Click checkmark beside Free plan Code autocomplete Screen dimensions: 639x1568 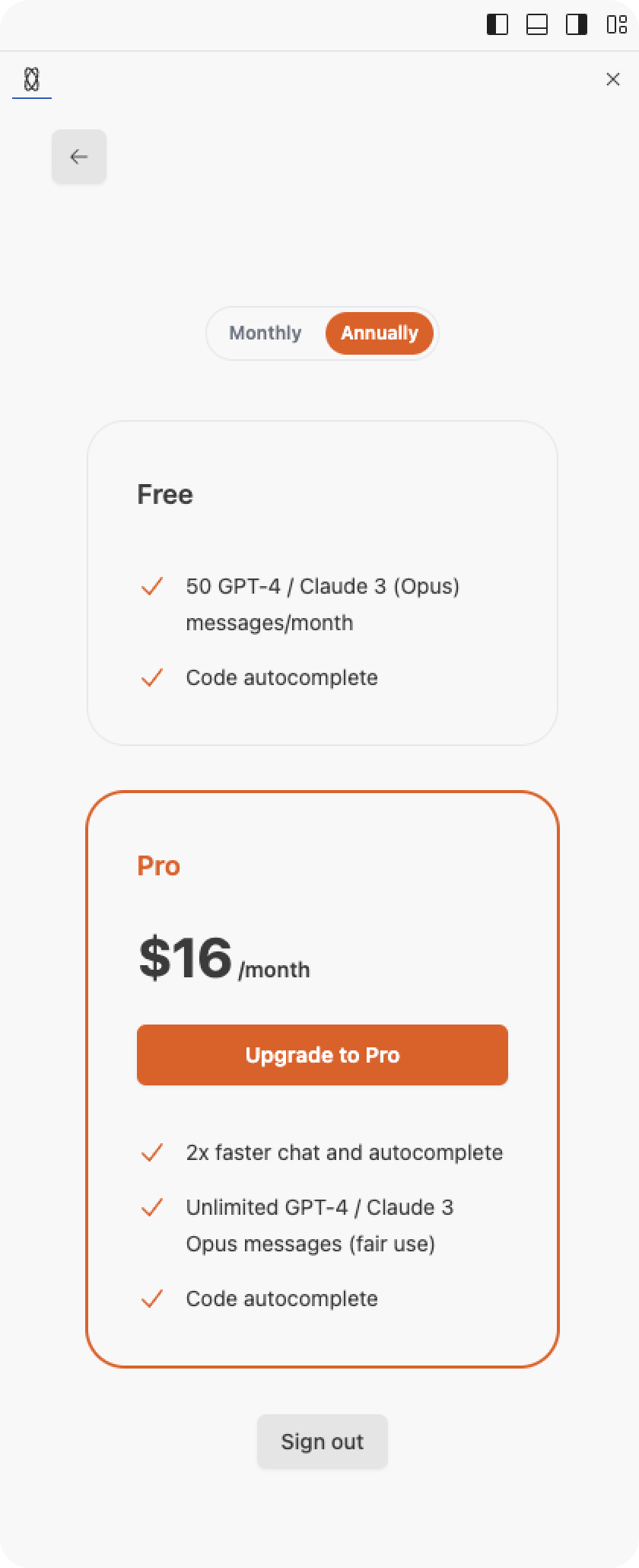152,677
